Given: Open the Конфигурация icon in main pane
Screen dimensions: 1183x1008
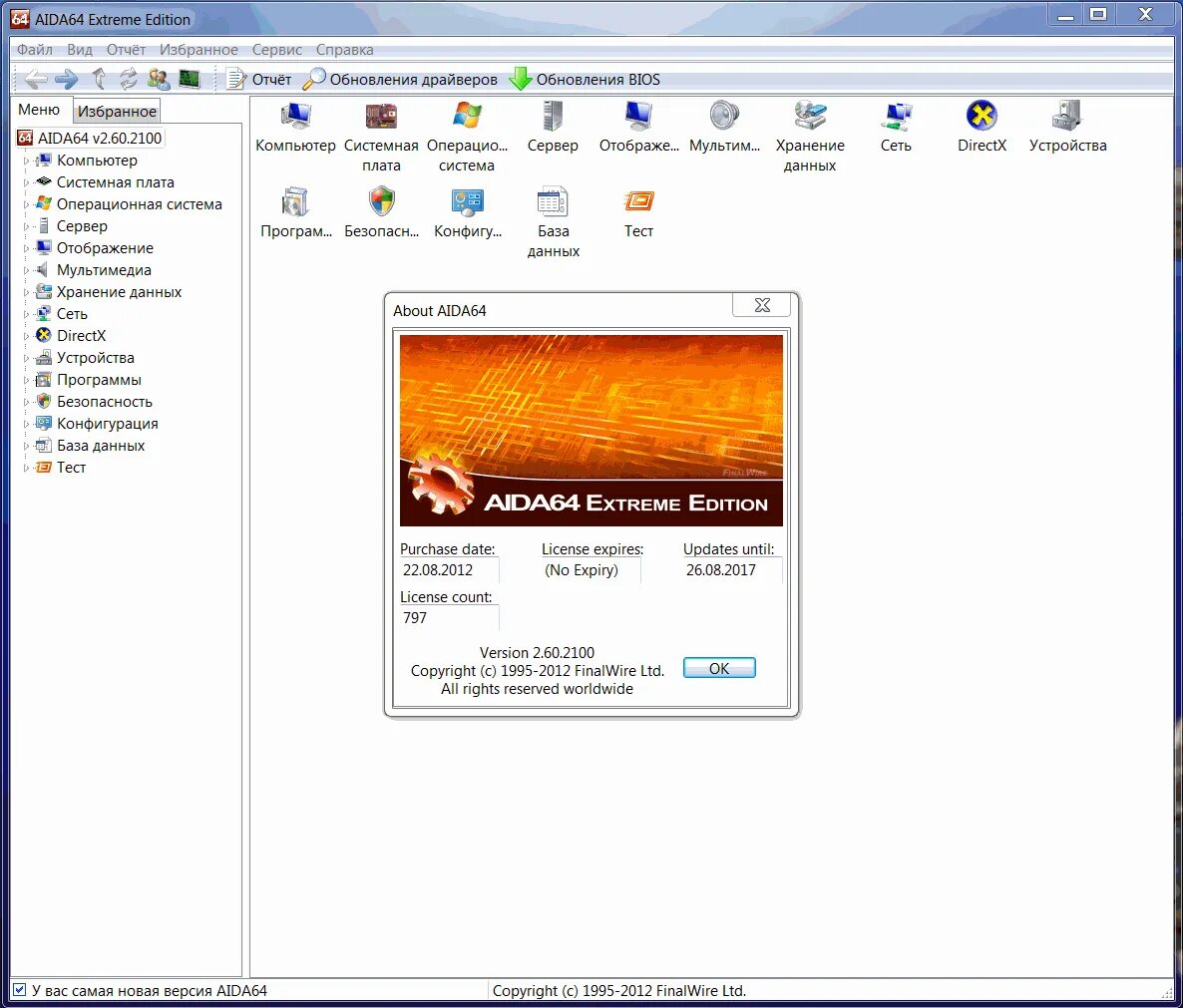Looking at the screenshot, I should point(467,202).
